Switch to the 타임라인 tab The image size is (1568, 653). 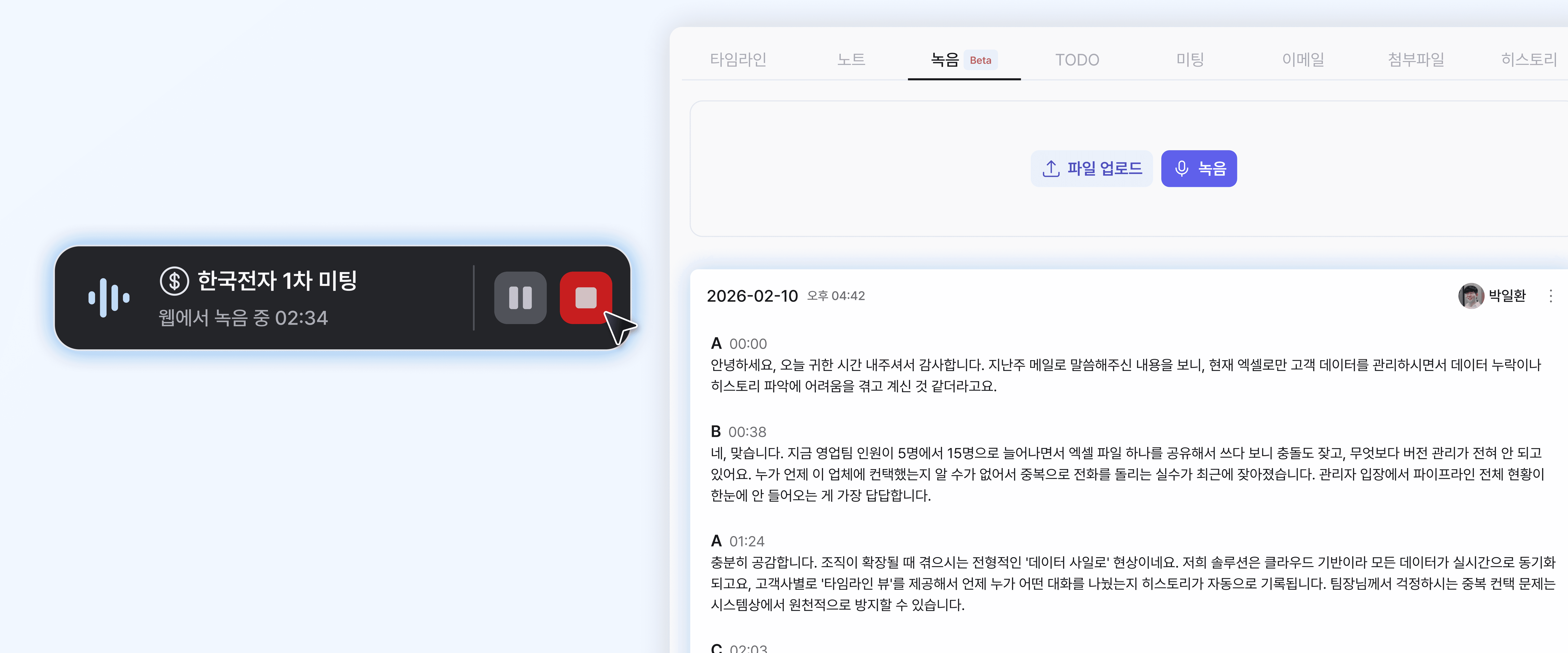[x=738, y=60]
